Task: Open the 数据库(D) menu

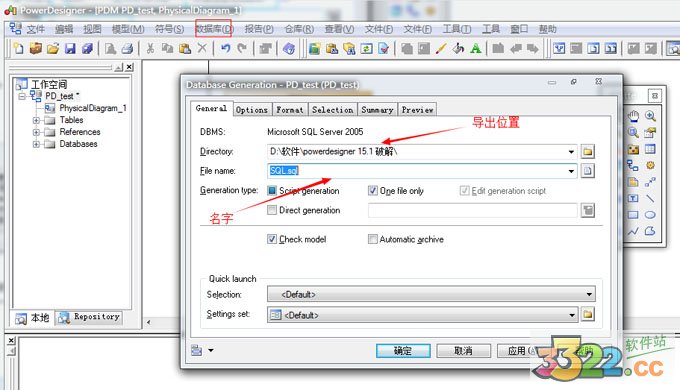Action: 213,29
